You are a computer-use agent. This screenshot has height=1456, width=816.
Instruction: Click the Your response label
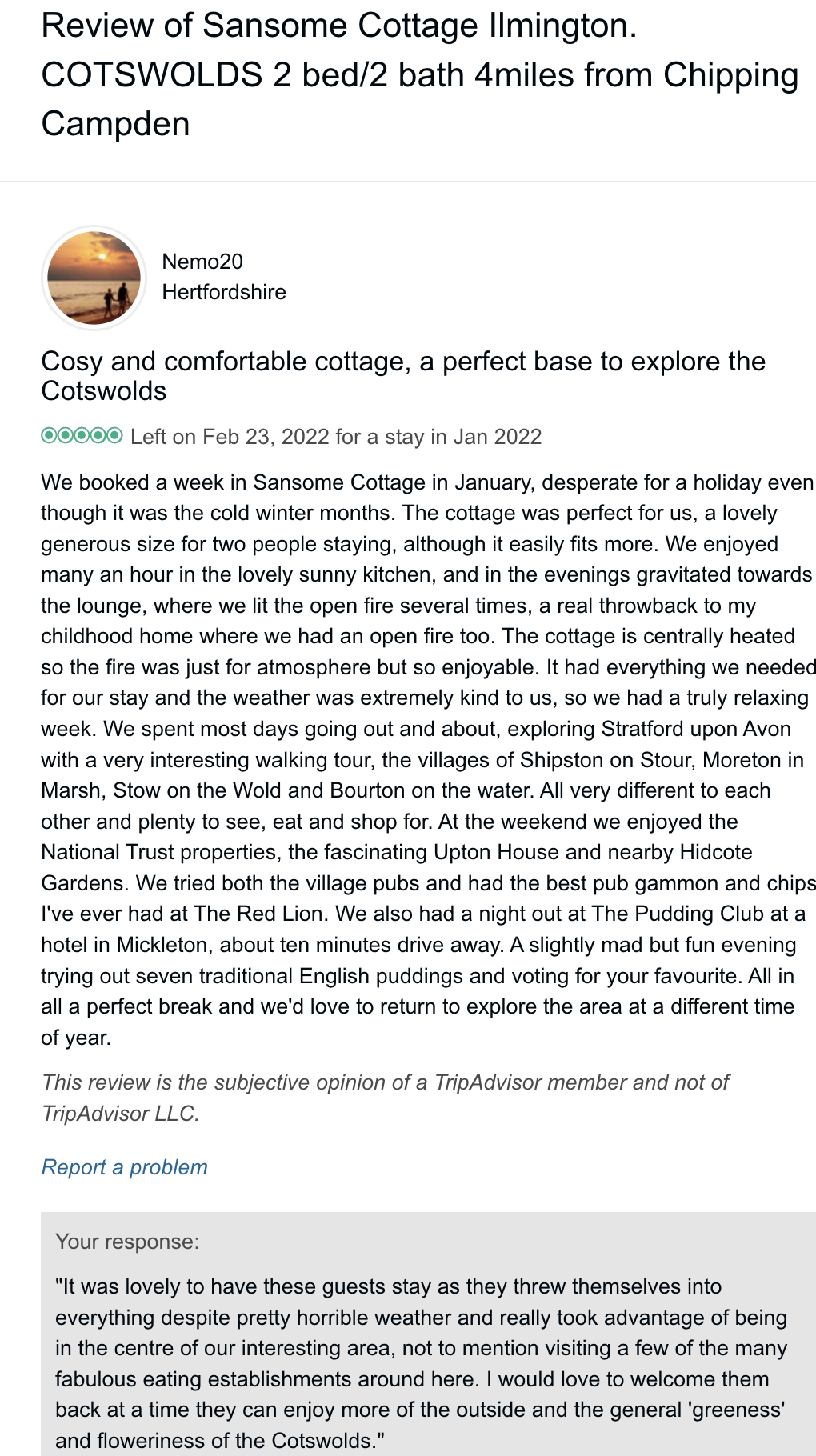click(127, 1242)
